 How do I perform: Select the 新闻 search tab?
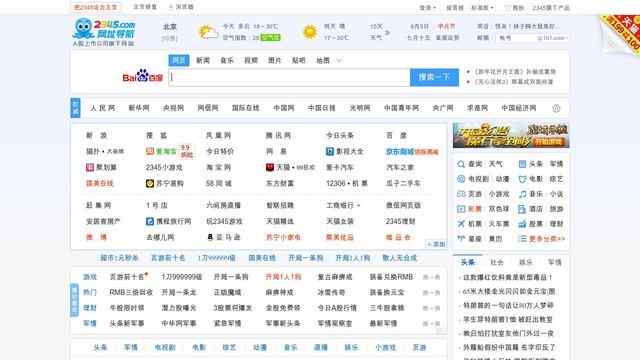tap(203, 60)
